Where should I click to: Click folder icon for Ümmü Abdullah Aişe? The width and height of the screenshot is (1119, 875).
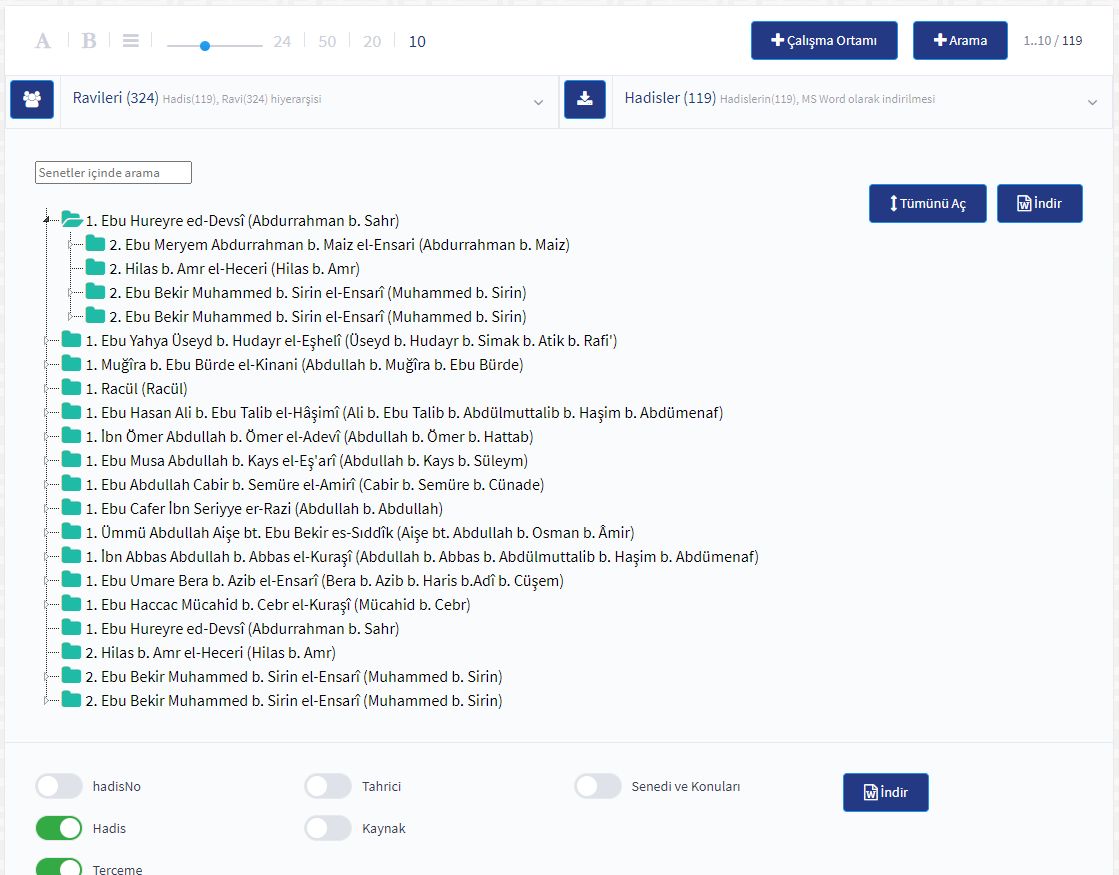[71, 532]
